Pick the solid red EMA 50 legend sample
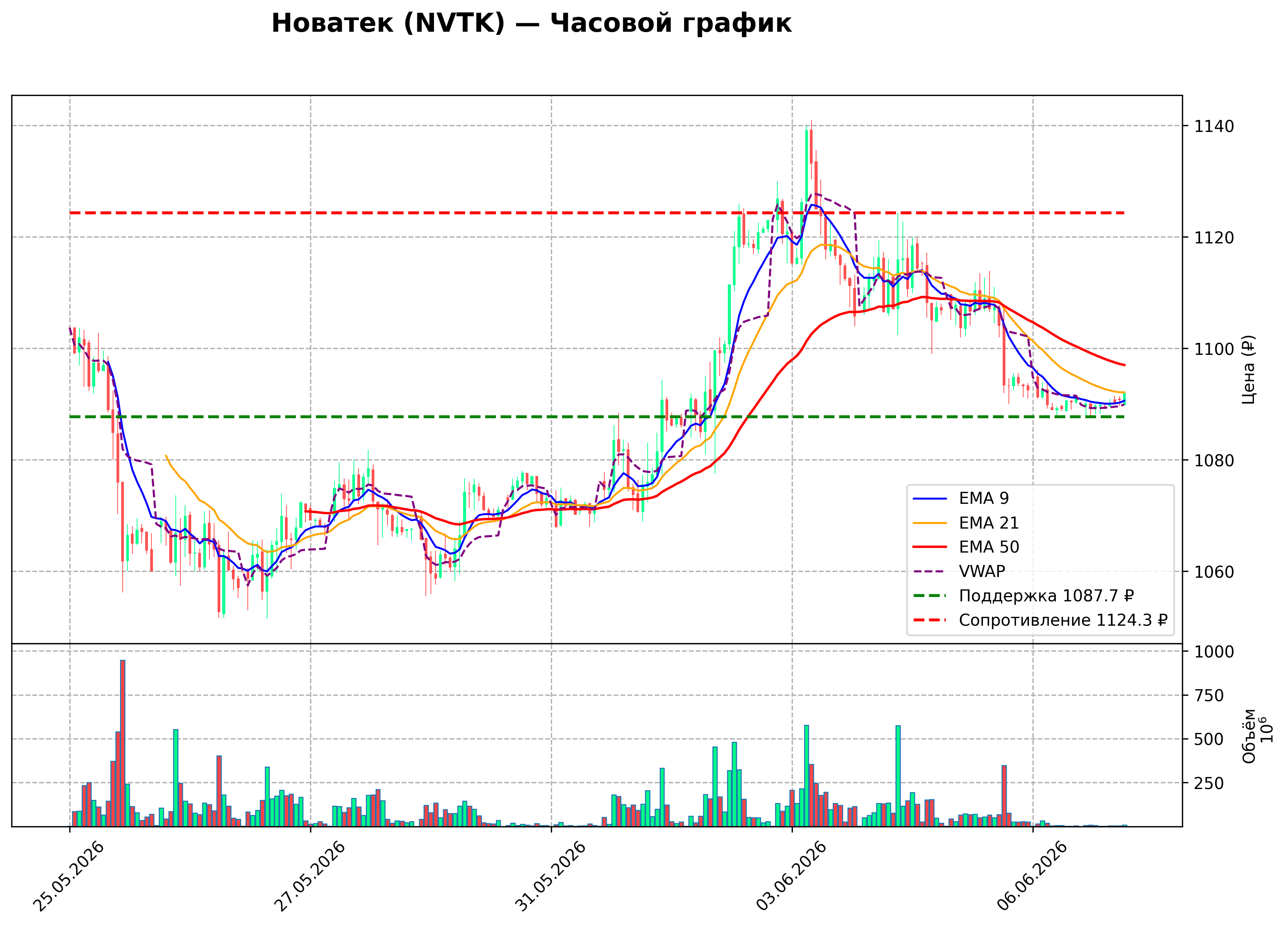This screenshot has width=1288, height=926. 930,547
